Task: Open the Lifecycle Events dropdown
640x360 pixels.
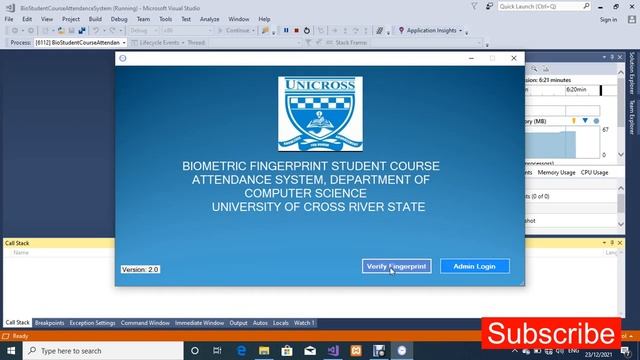Action: coord(158,42)
